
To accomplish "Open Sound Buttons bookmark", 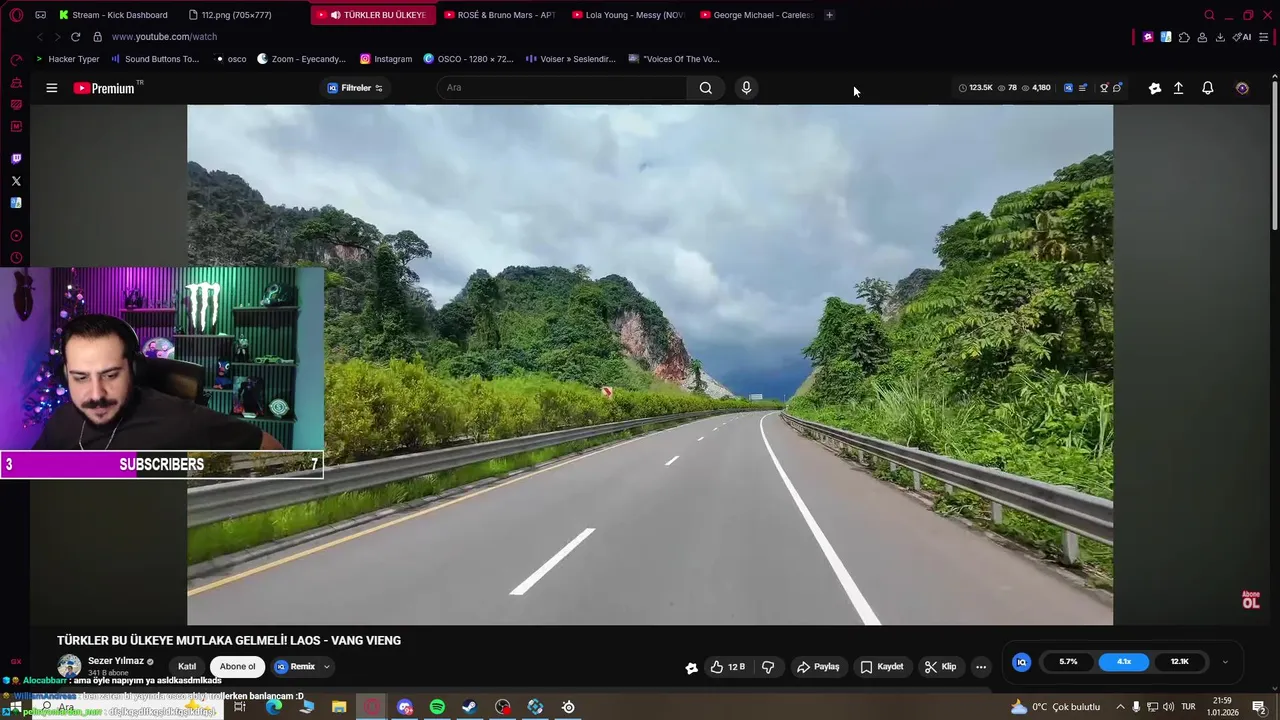I will pyautogui.click(x=155, y=59).
